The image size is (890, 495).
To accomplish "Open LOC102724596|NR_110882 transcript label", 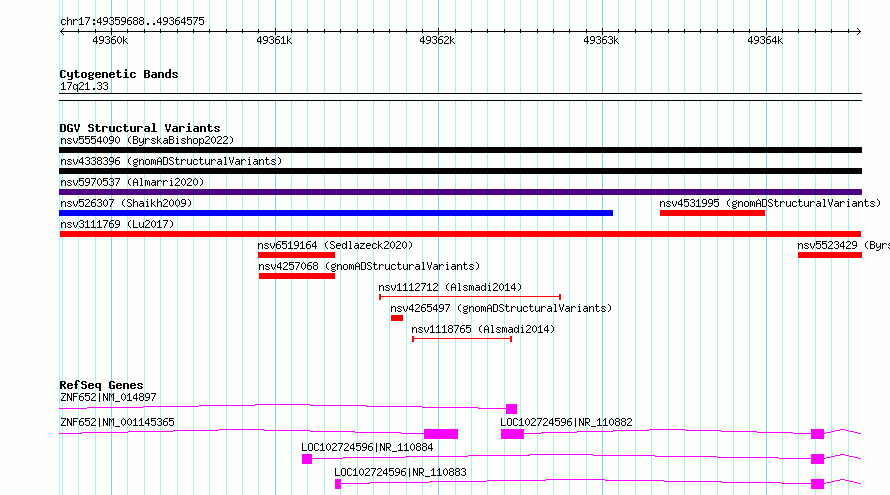I will 566,422.
